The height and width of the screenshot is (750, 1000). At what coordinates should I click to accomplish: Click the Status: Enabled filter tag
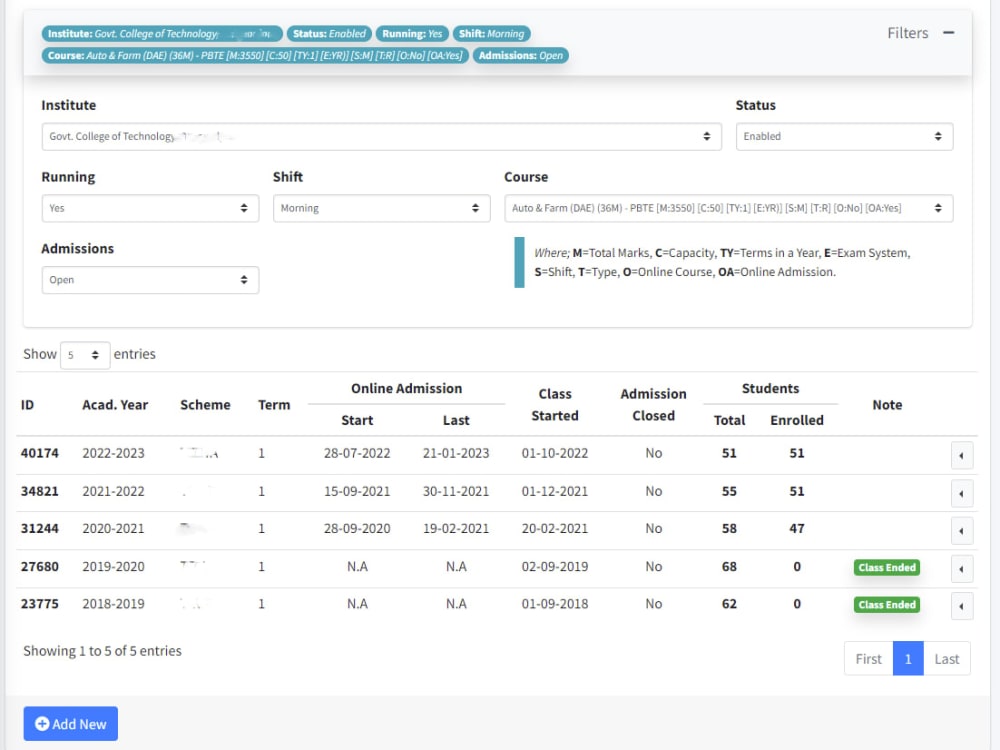coord(329,34)
